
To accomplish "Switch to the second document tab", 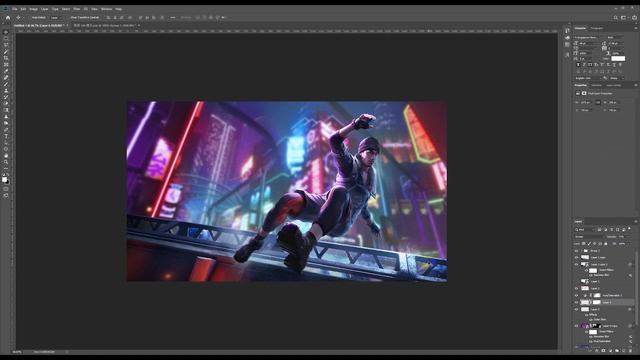I will tap(105, 25).
